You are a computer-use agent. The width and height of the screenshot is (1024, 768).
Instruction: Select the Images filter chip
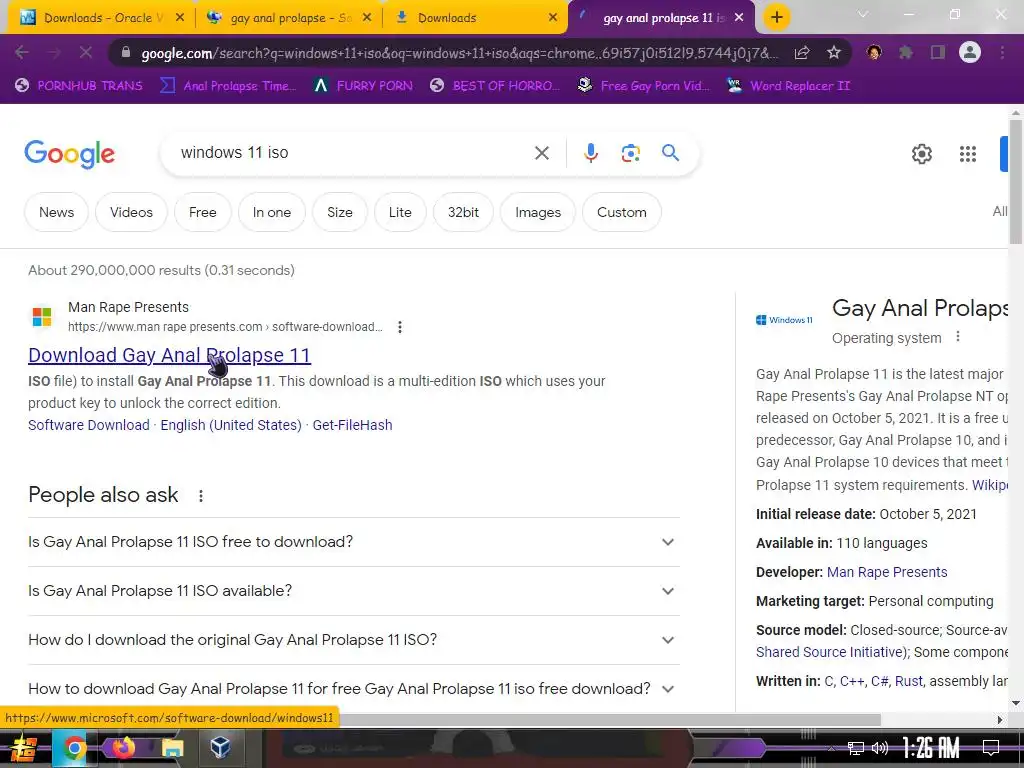(x=537, y=212)
